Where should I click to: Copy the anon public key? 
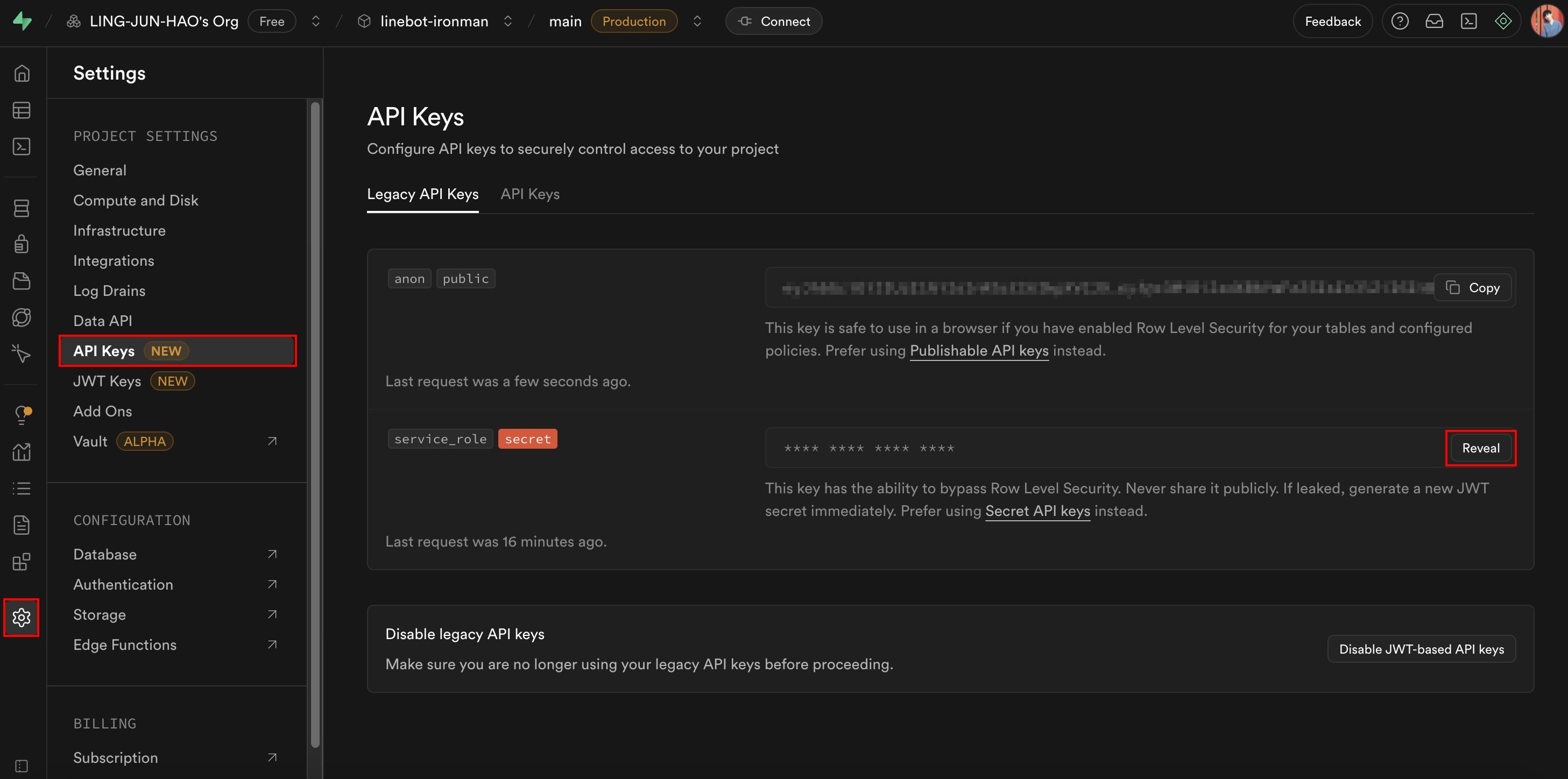pos(1473,288)
